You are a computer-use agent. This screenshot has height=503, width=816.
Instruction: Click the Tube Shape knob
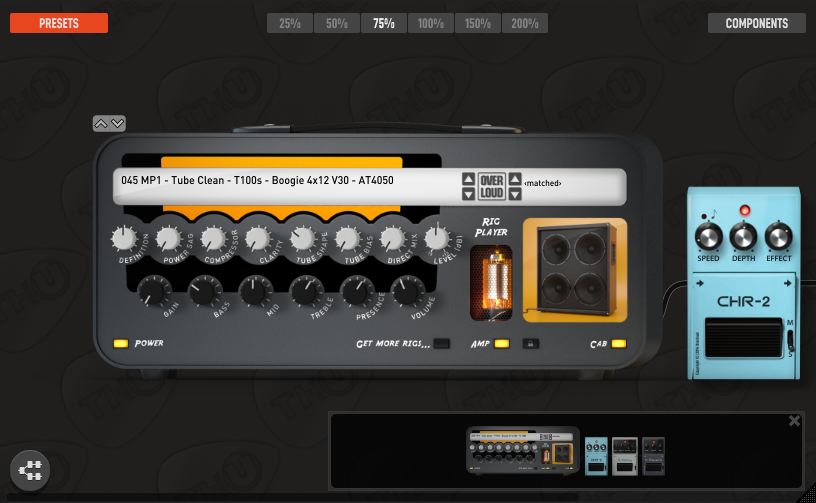[x=302, y=239]
